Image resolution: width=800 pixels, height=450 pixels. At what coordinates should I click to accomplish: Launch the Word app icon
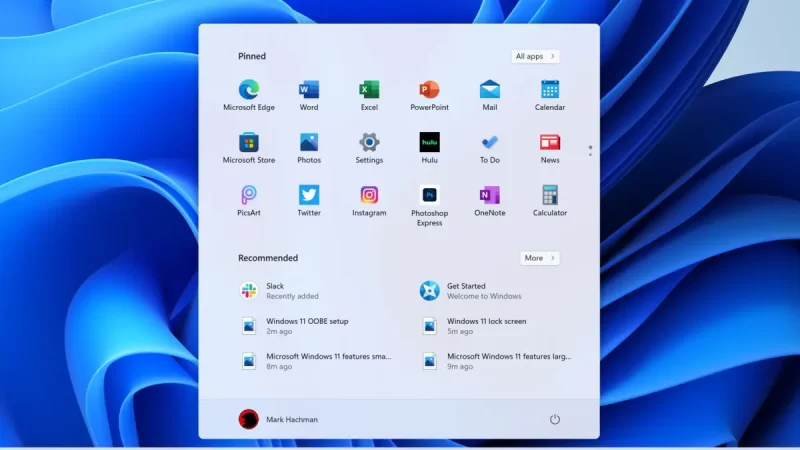coord(309,90)
